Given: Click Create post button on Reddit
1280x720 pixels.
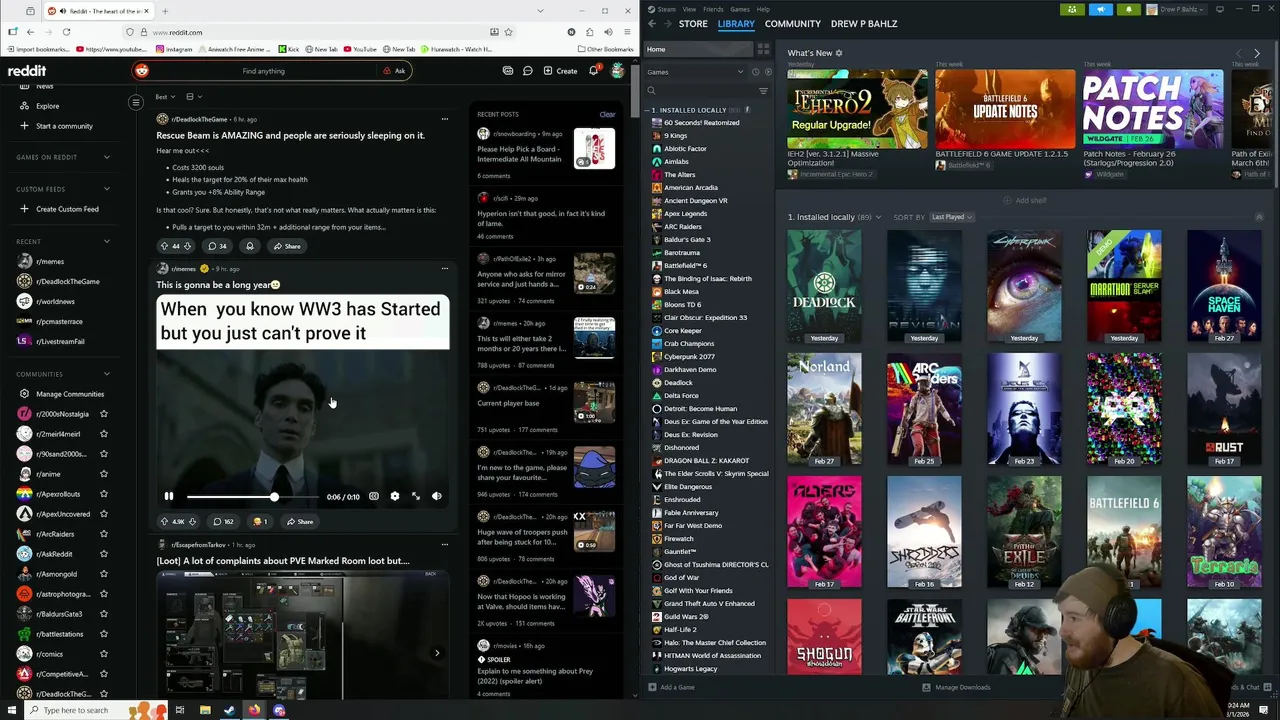Looking at the screenshot, I should pyautogui.click(x=560, y=71).
